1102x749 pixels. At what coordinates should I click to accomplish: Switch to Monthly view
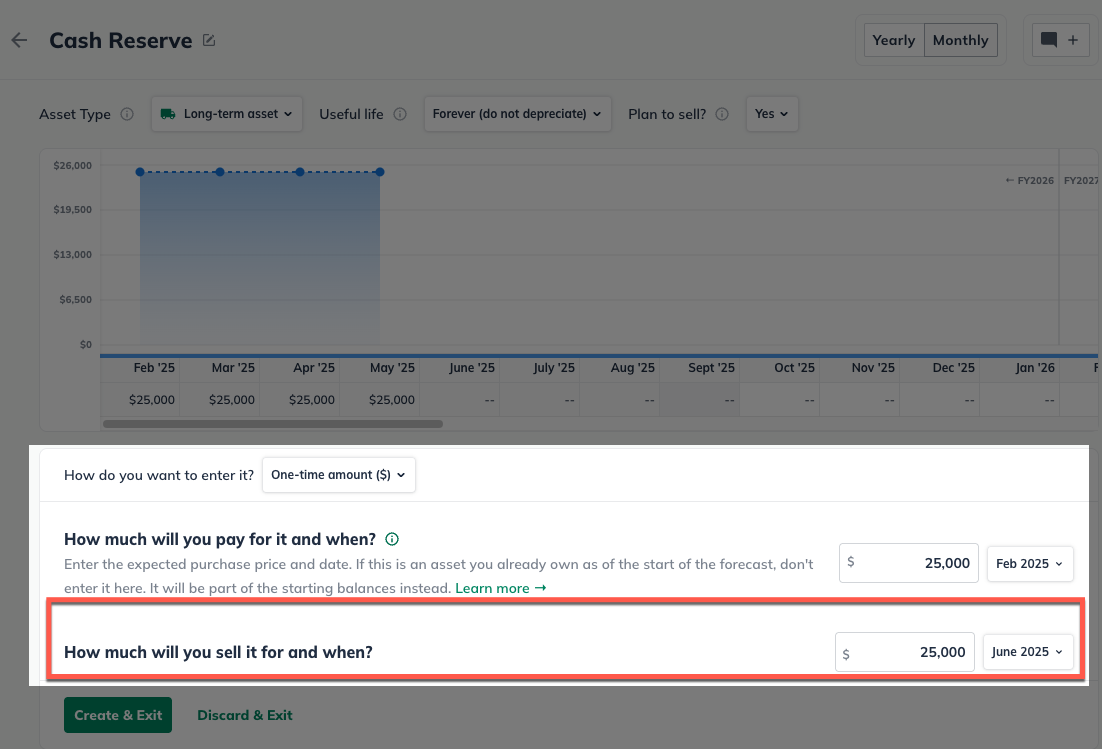(960, 41)
